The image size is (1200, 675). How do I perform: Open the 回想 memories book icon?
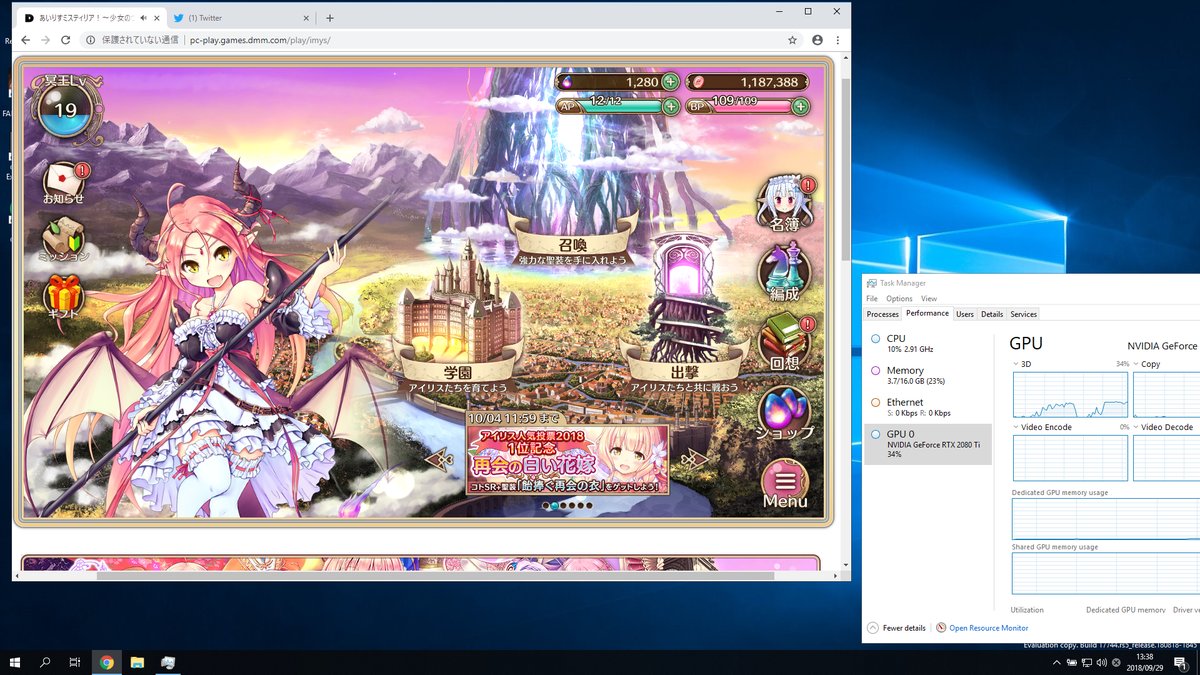pyautogui.click(x=785, y=343)
